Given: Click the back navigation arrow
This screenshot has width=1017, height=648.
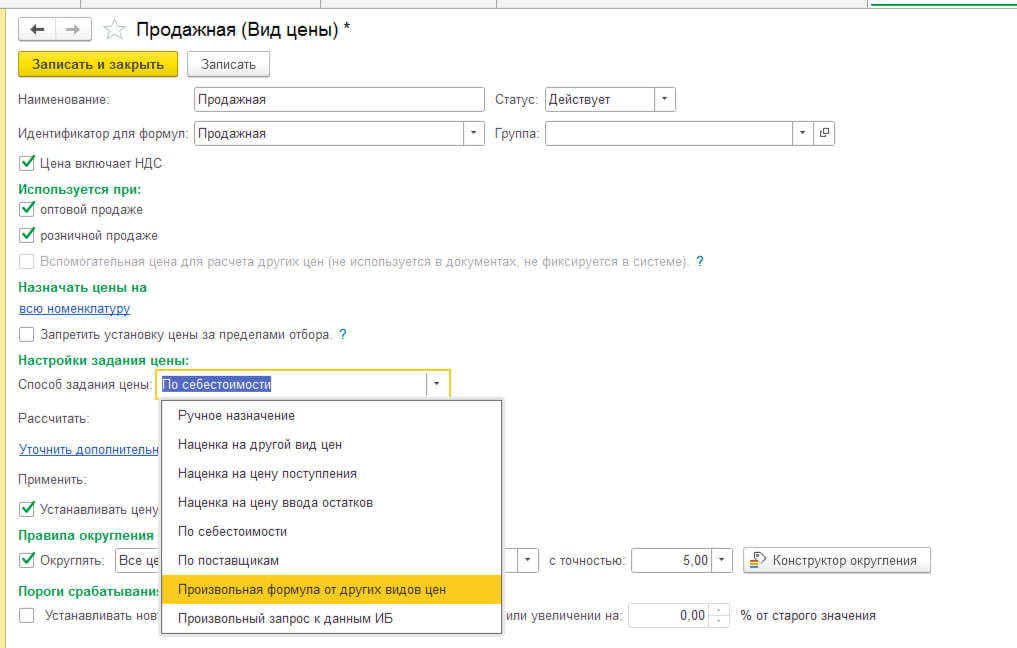Looking at the screenshot, I should click(38, 30).
